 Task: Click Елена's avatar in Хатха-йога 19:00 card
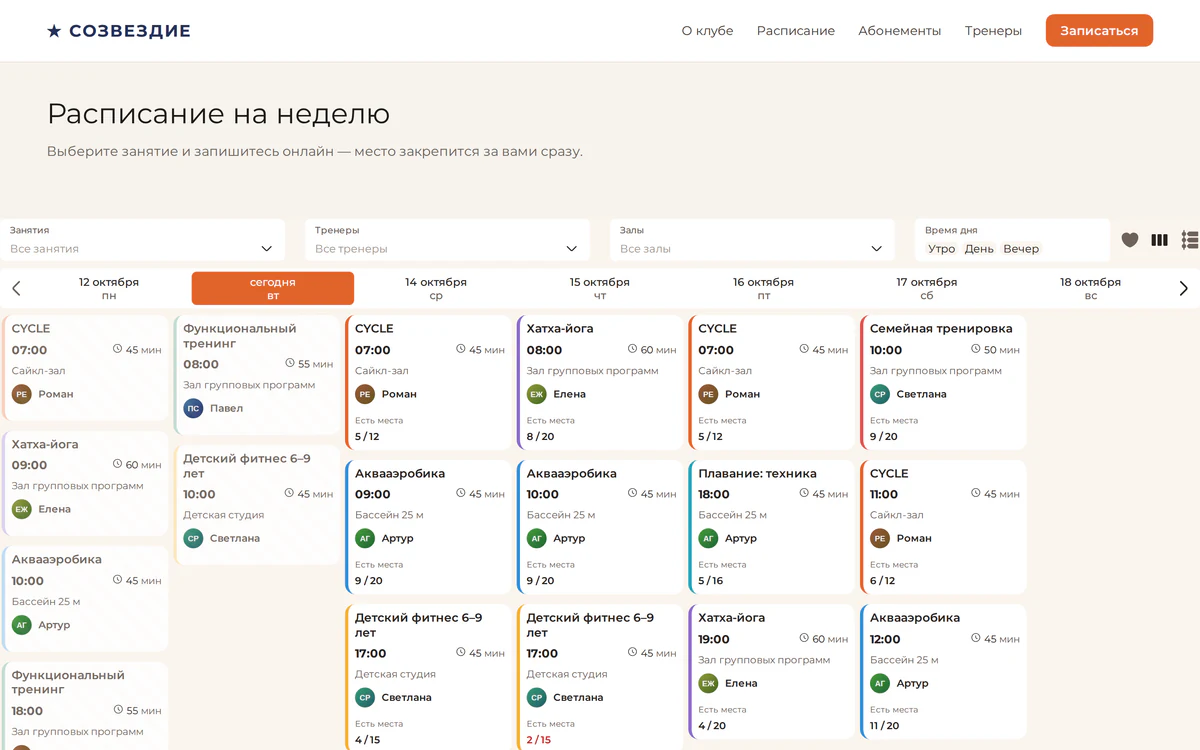708,683
